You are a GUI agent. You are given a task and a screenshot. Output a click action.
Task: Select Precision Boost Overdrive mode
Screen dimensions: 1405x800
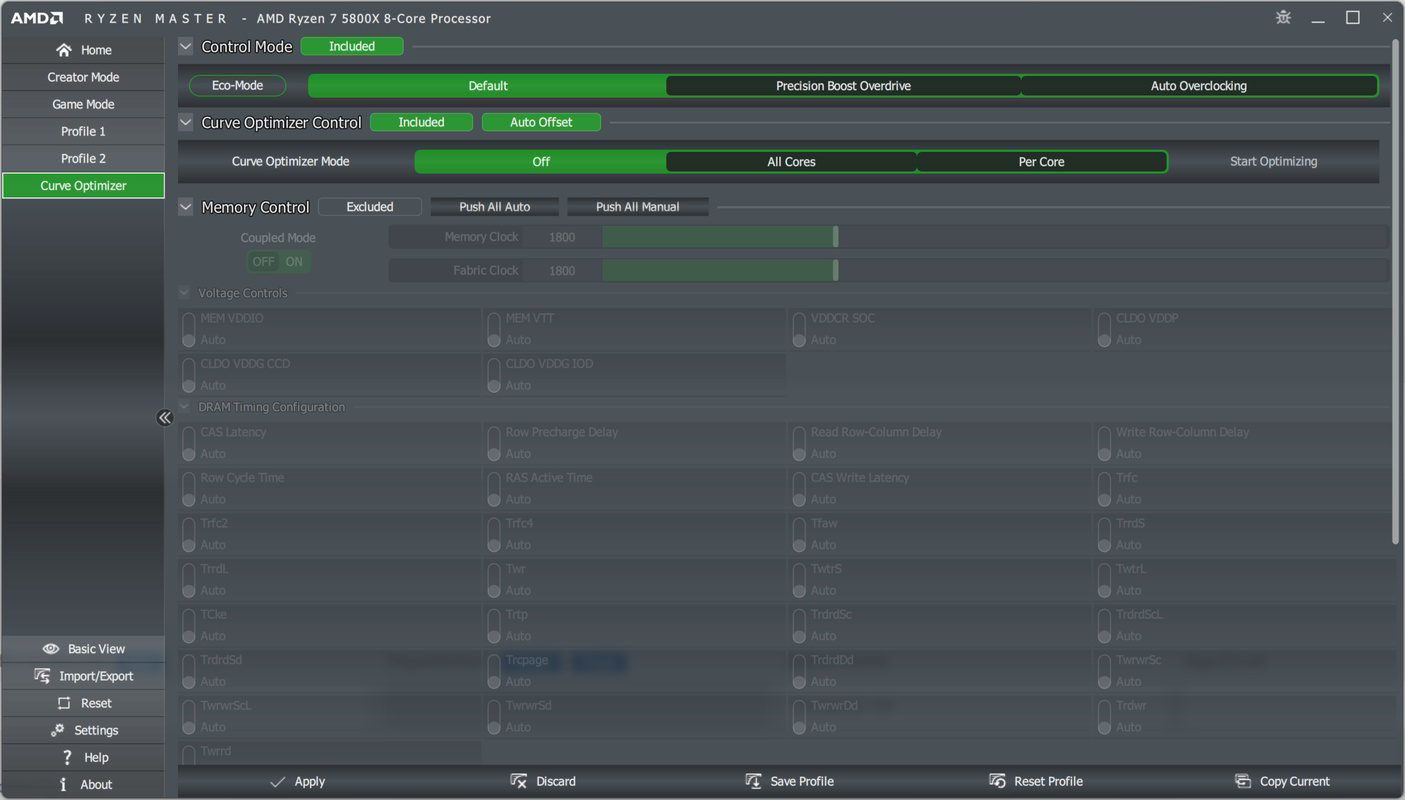click(x=843, y=86)
